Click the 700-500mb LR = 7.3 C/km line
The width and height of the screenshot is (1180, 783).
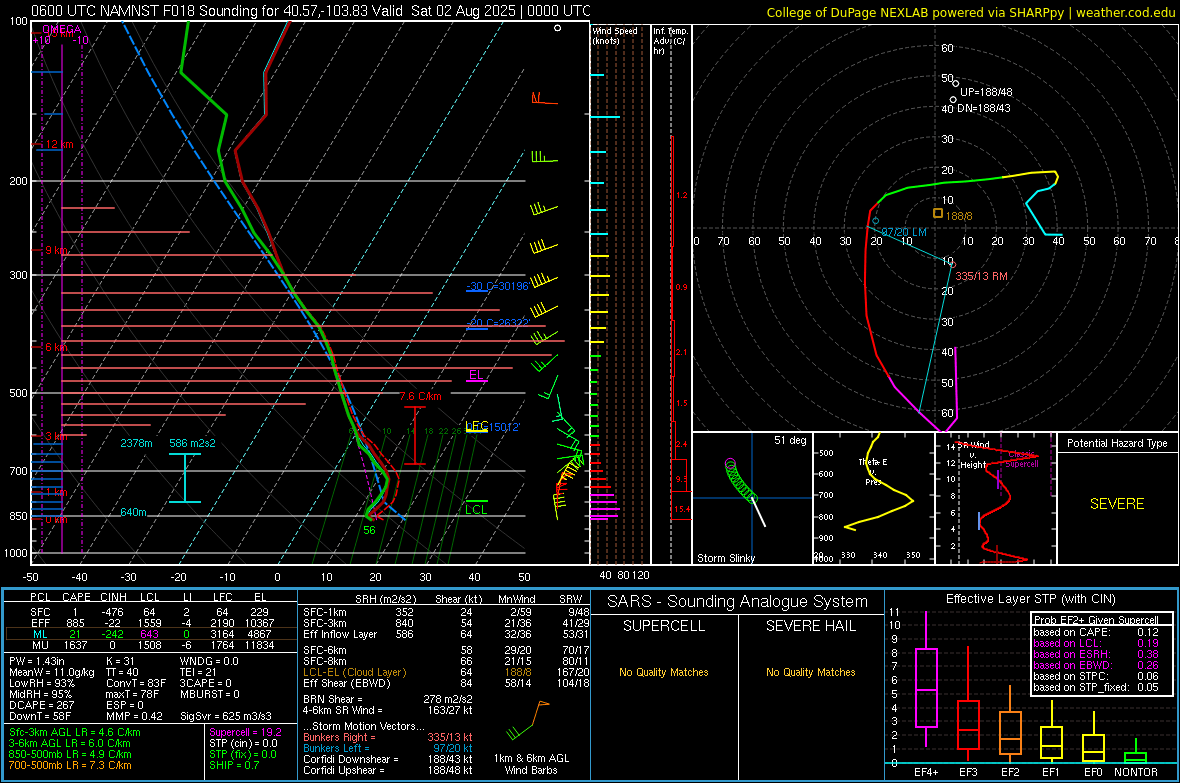tap(70, 765)
